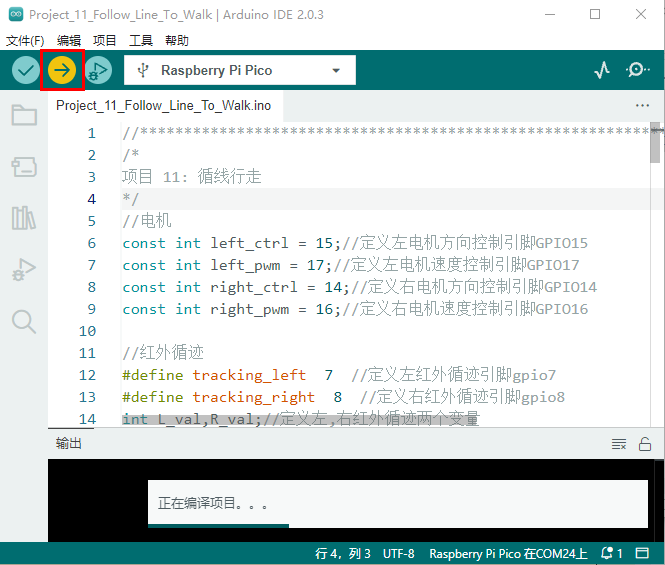Open the editor tab overflow menu (three dots)

(642, 106)
